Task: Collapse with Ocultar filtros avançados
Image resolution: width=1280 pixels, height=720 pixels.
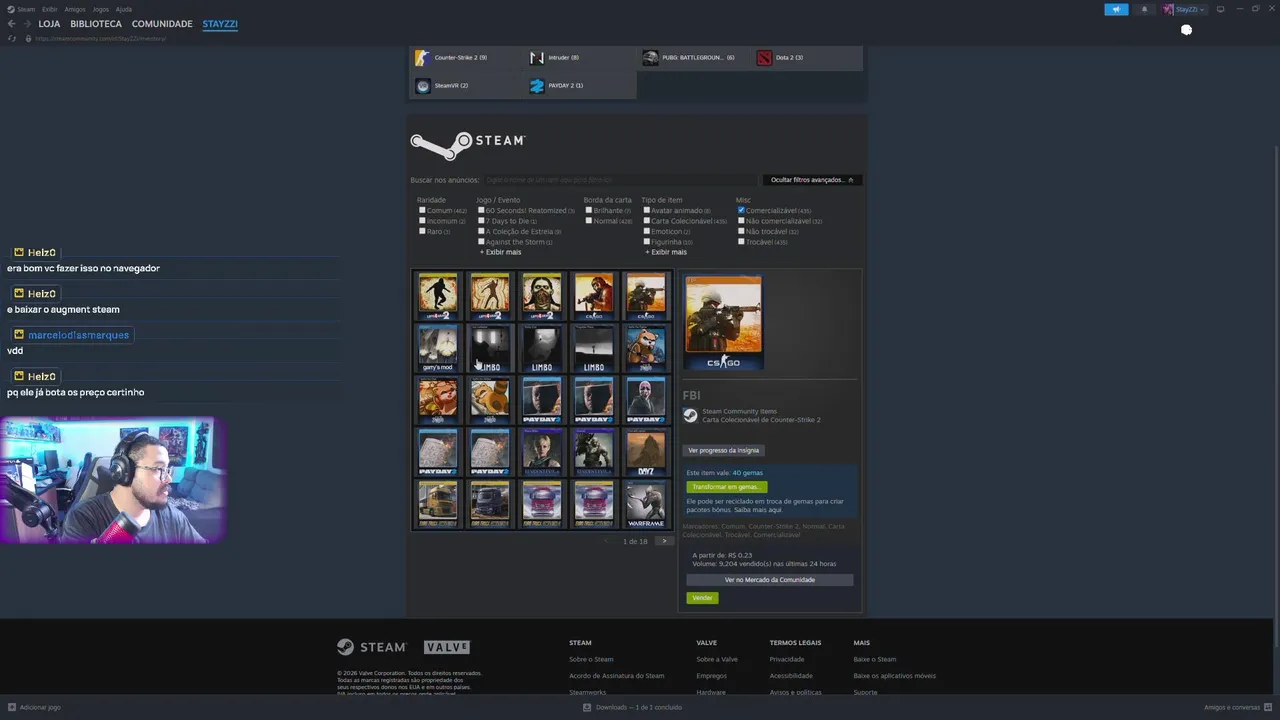Action: [x=812, y=180]
